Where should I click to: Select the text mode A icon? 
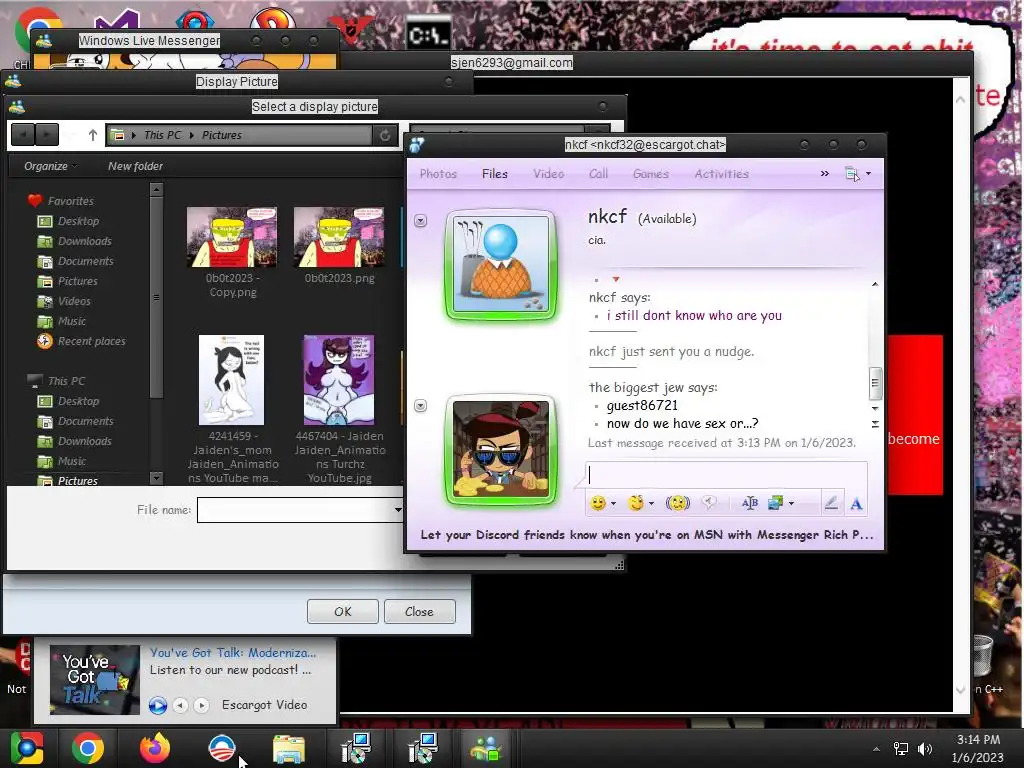pos(856,504)
